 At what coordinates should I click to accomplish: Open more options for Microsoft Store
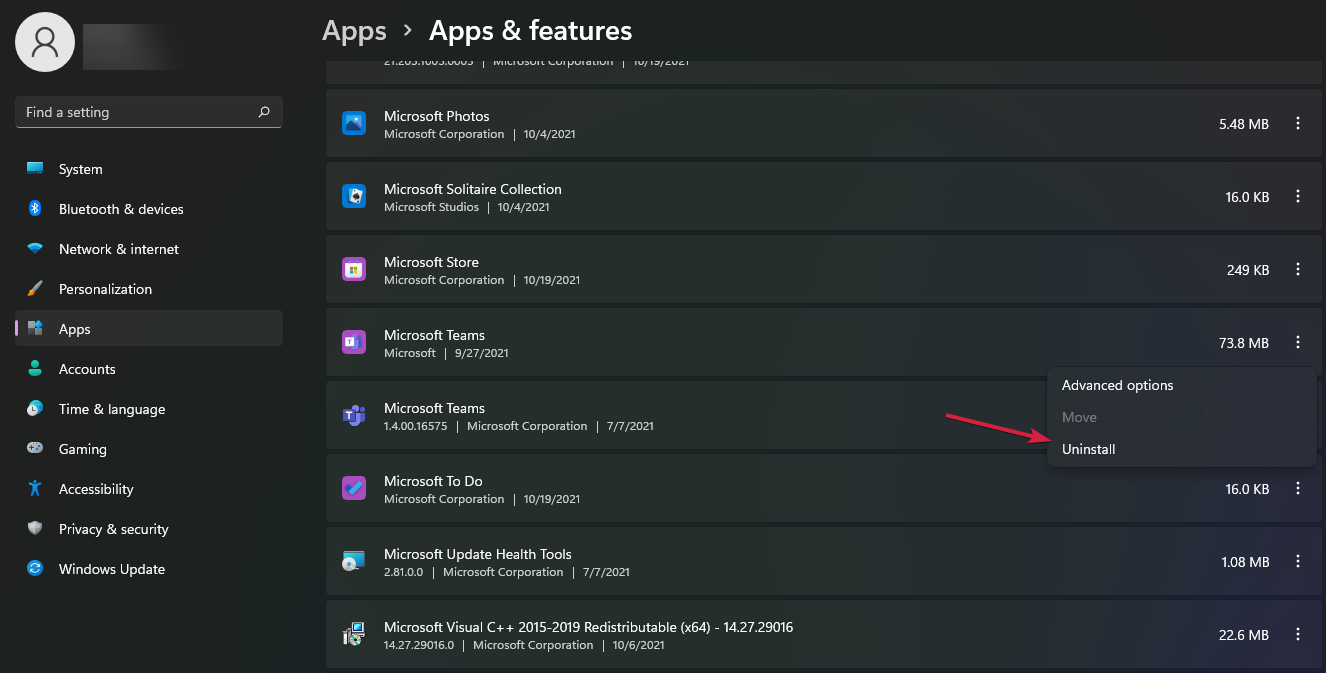1298,270
